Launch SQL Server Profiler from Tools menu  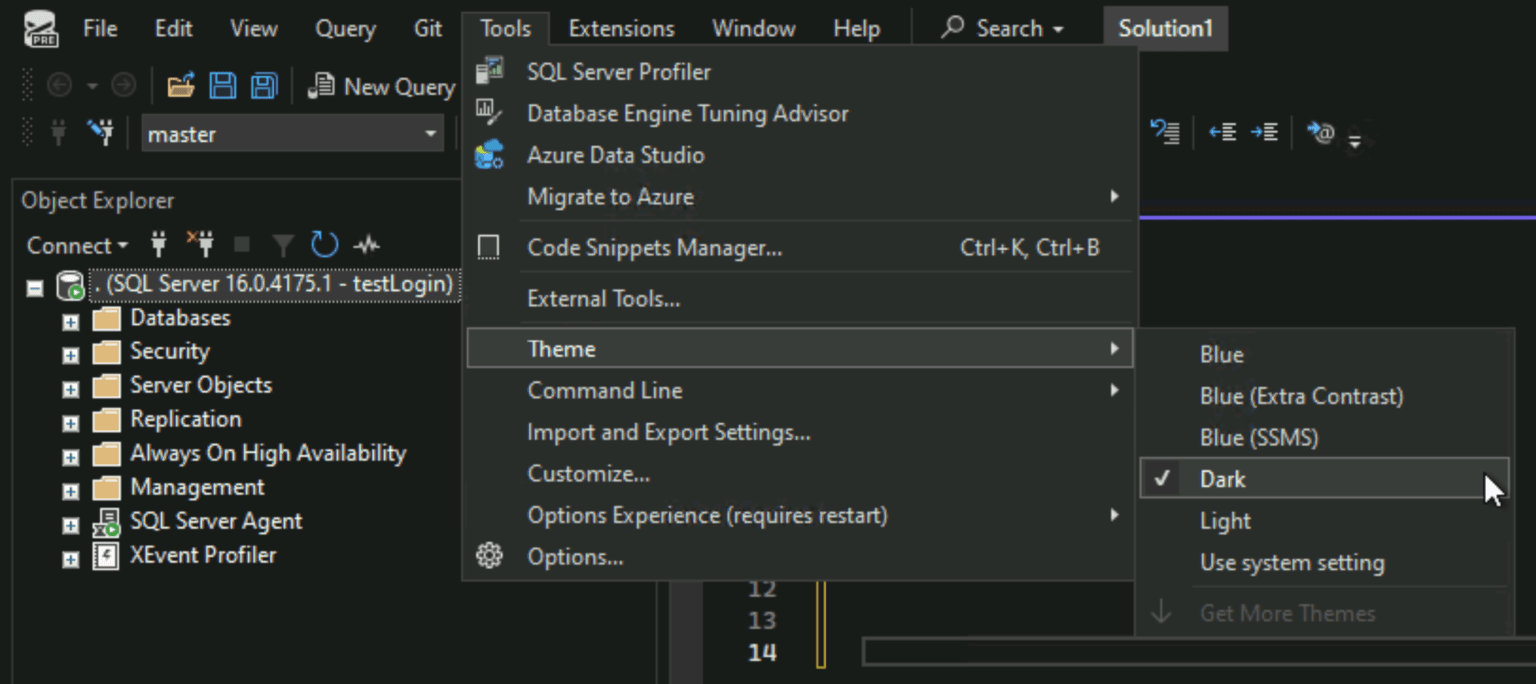[618, 71]
